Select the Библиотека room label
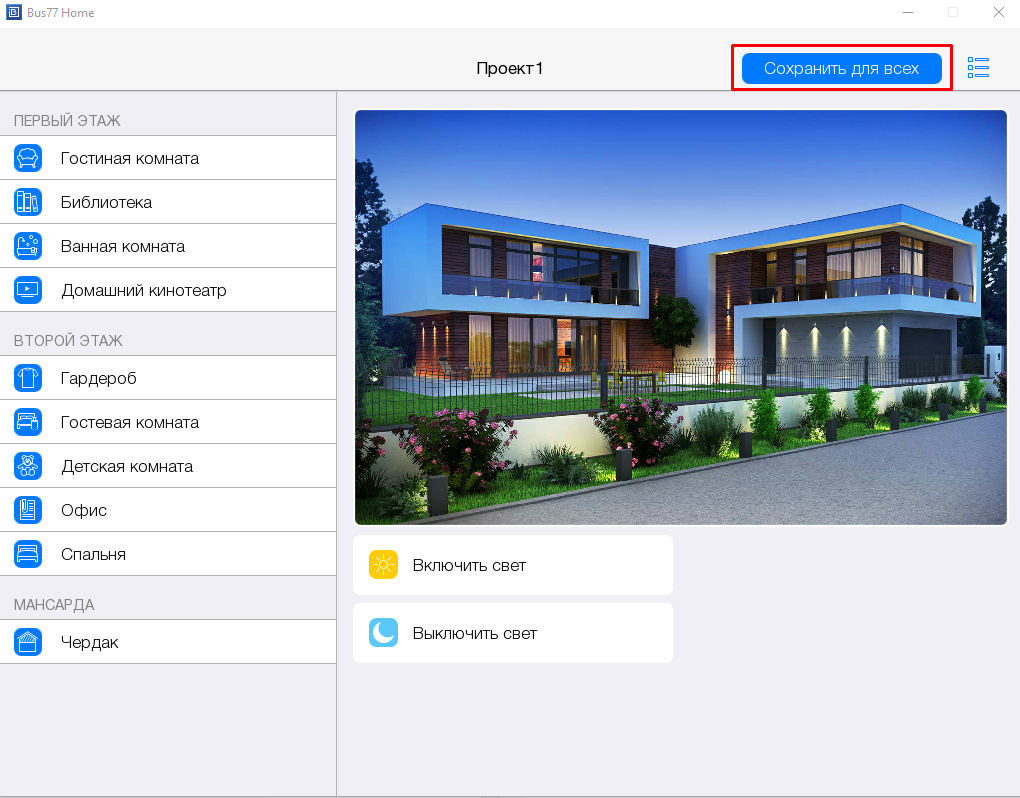 pyautogui.click(x=107, y=202)
